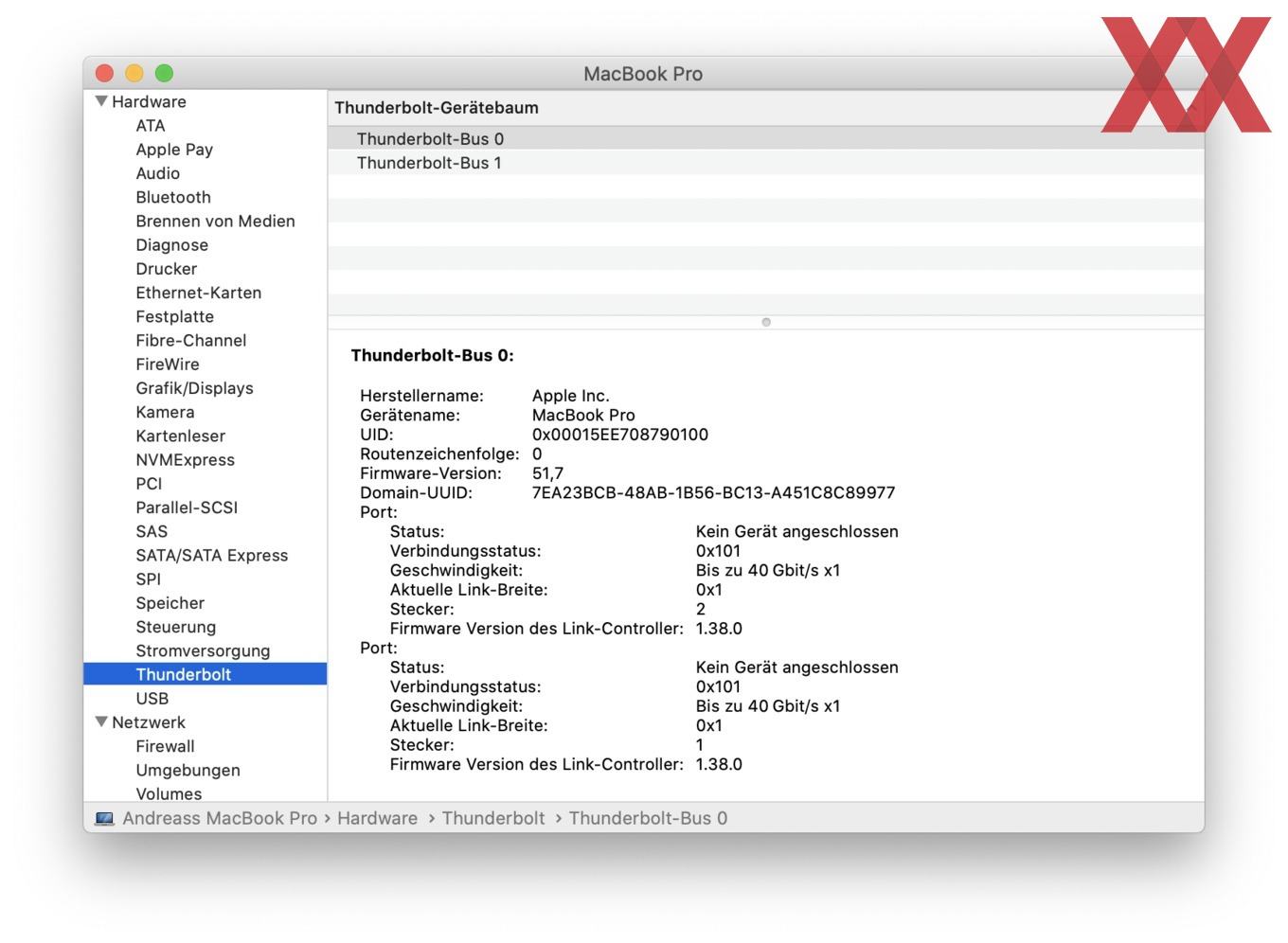Image resolution: width=1288 pixels, height=943 pixels.
Task: Select Speicher in the sidebar
Action: click(170, 603)
